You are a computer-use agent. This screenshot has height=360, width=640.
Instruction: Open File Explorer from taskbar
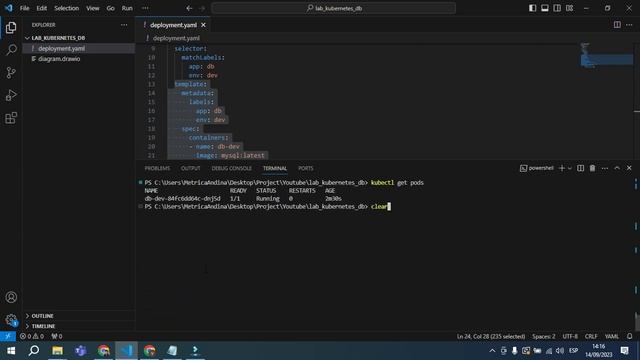click(58, 351)
